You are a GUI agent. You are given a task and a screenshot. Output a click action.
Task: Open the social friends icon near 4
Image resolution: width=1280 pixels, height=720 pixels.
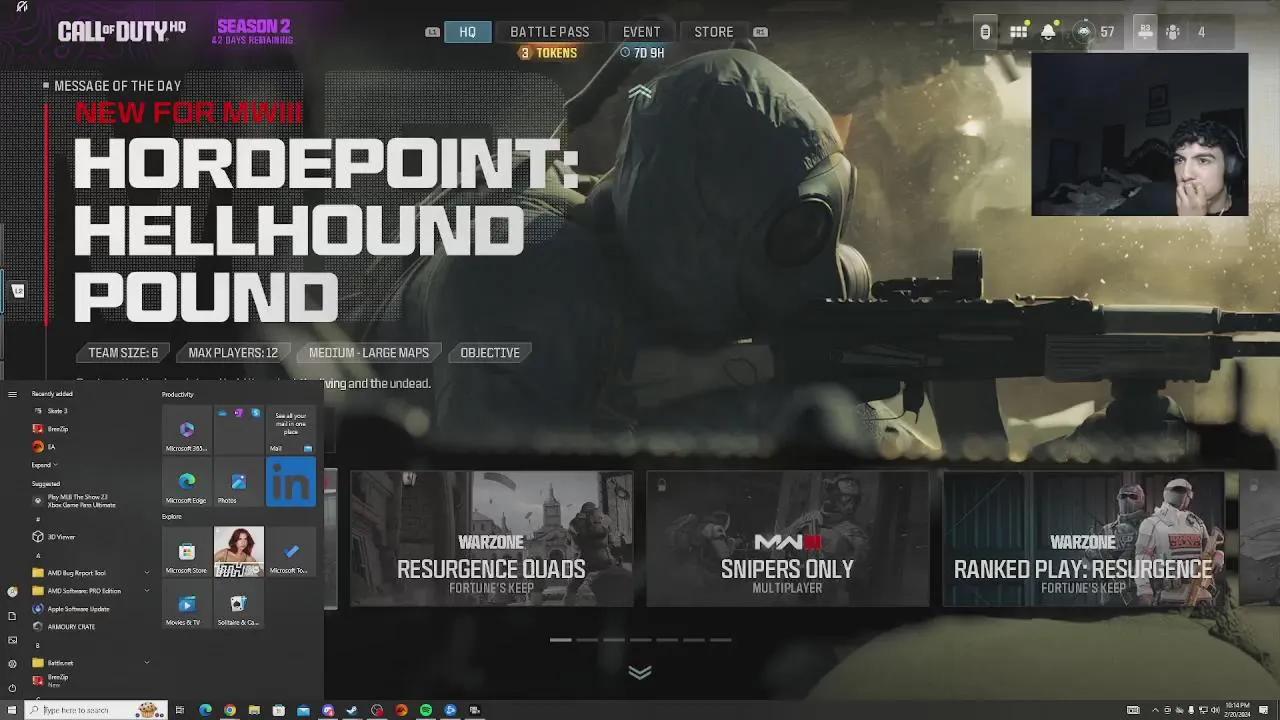(1173, 32)
